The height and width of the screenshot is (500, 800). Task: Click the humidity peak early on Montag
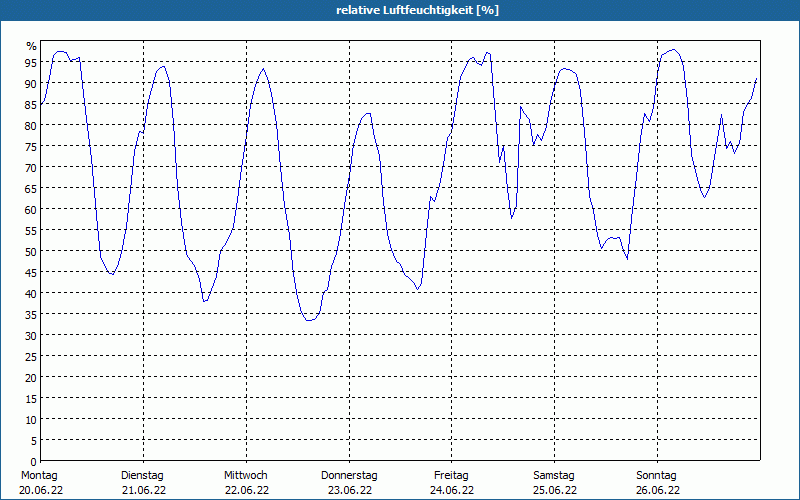(61, 52)
